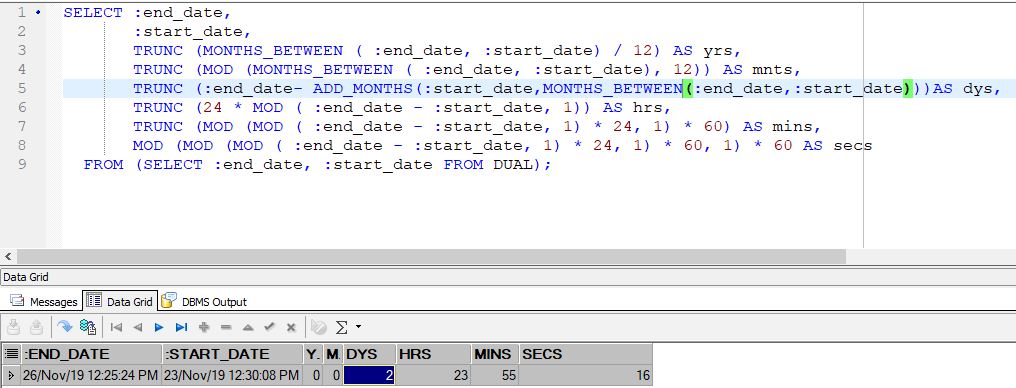Click the blue marker dot beside line 1

[38, 12]
